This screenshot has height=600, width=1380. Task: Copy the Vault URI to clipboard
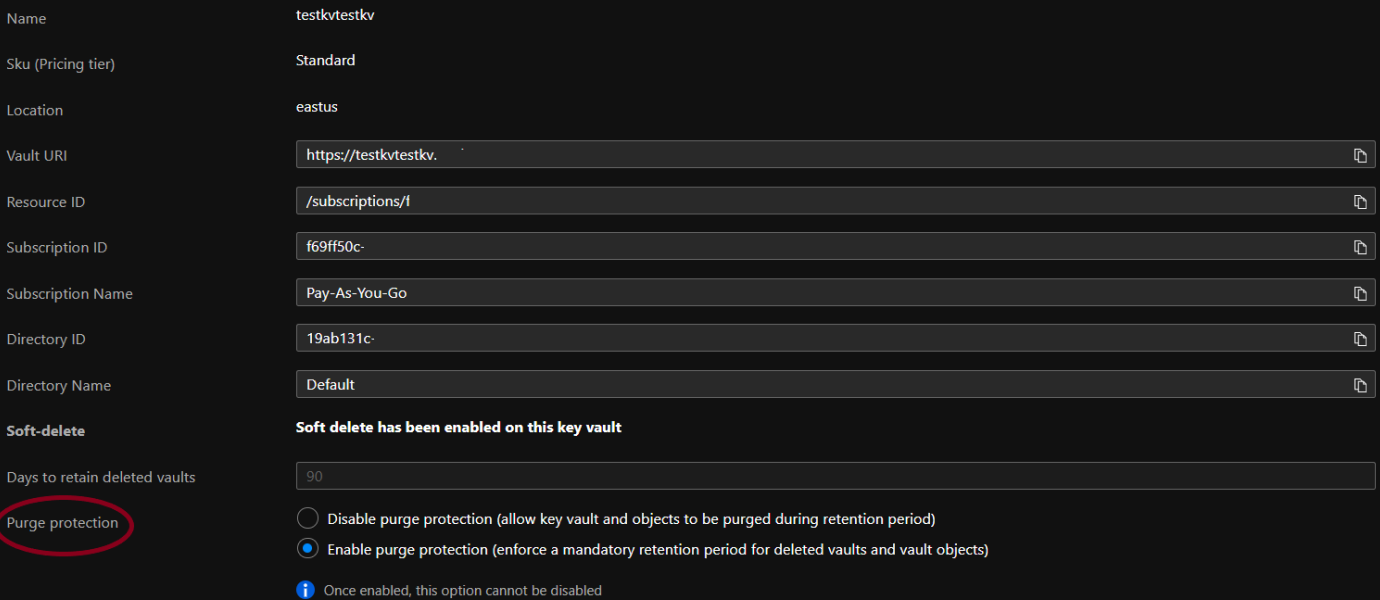1360,155
